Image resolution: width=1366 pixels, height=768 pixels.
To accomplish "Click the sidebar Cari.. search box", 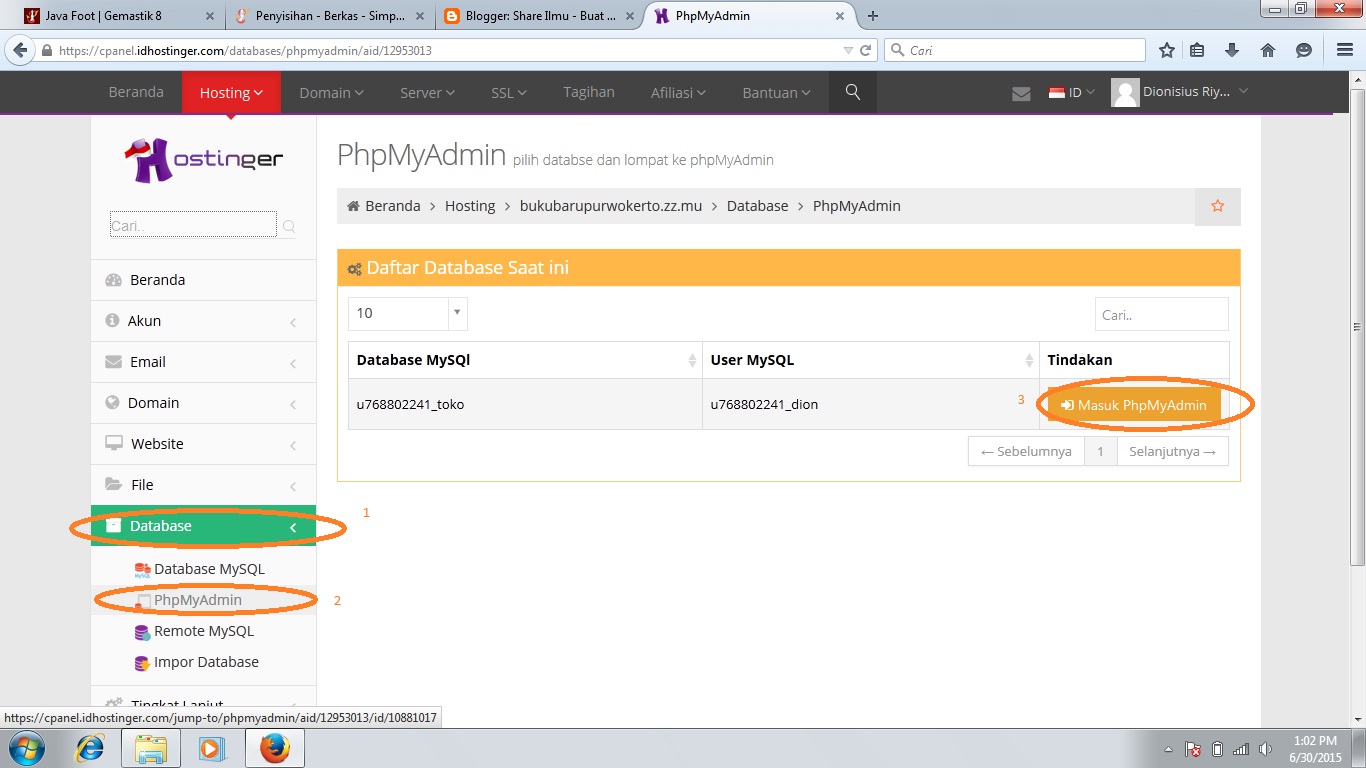I will click(x=192, y=225).
